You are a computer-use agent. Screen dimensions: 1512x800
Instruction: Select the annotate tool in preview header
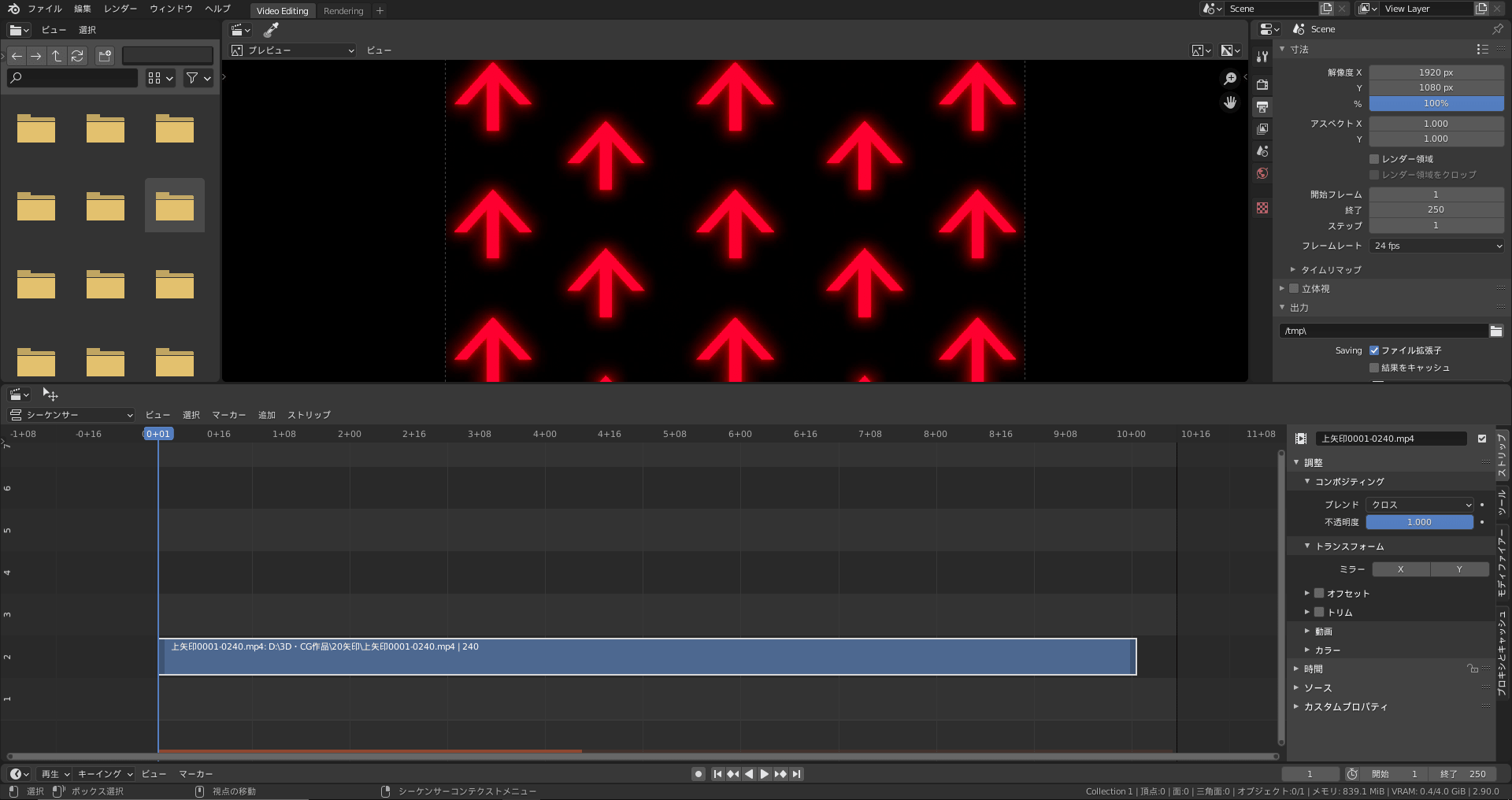click(x=271, y=30)
